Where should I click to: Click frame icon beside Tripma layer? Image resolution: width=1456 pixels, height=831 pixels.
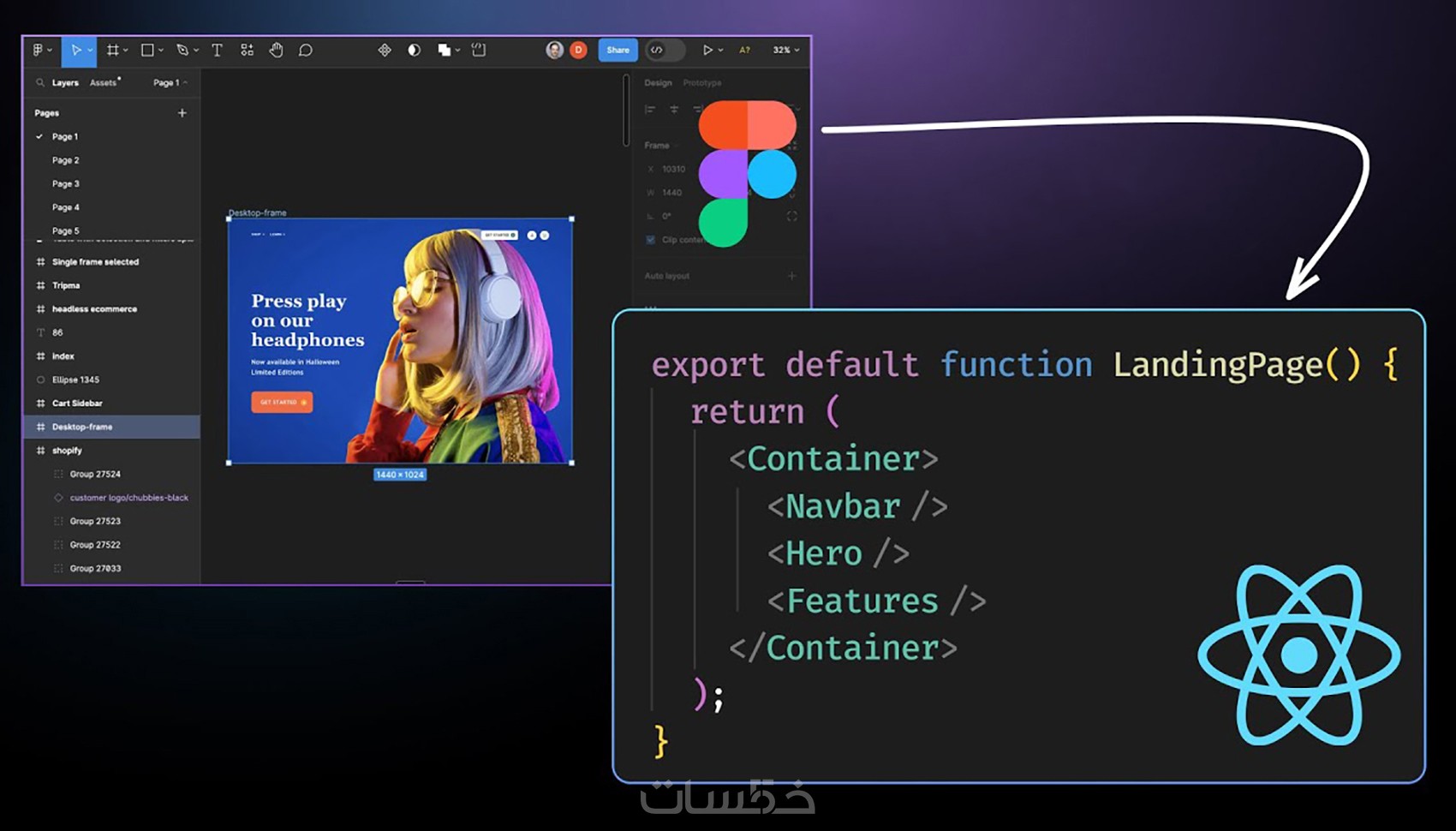(40, 286)
